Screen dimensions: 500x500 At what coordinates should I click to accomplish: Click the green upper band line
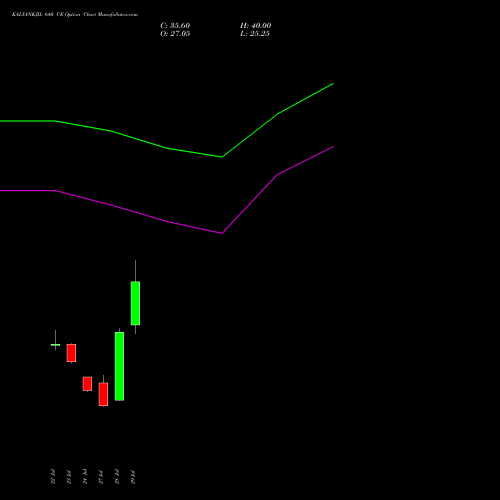167,148
